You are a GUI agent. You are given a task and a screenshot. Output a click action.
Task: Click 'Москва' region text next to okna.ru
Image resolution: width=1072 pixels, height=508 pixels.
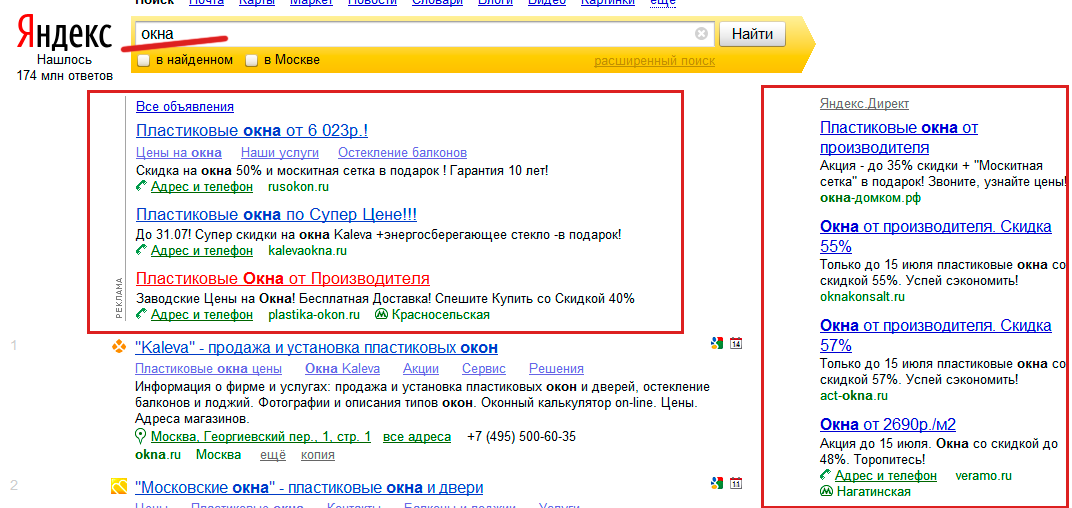tap(218, 455)
